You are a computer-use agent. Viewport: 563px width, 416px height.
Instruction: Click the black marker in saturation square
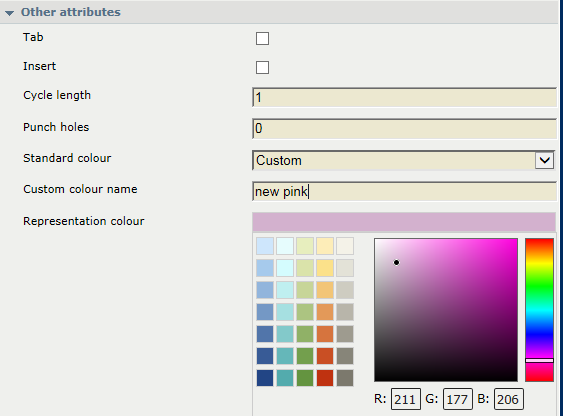point(396,263)
